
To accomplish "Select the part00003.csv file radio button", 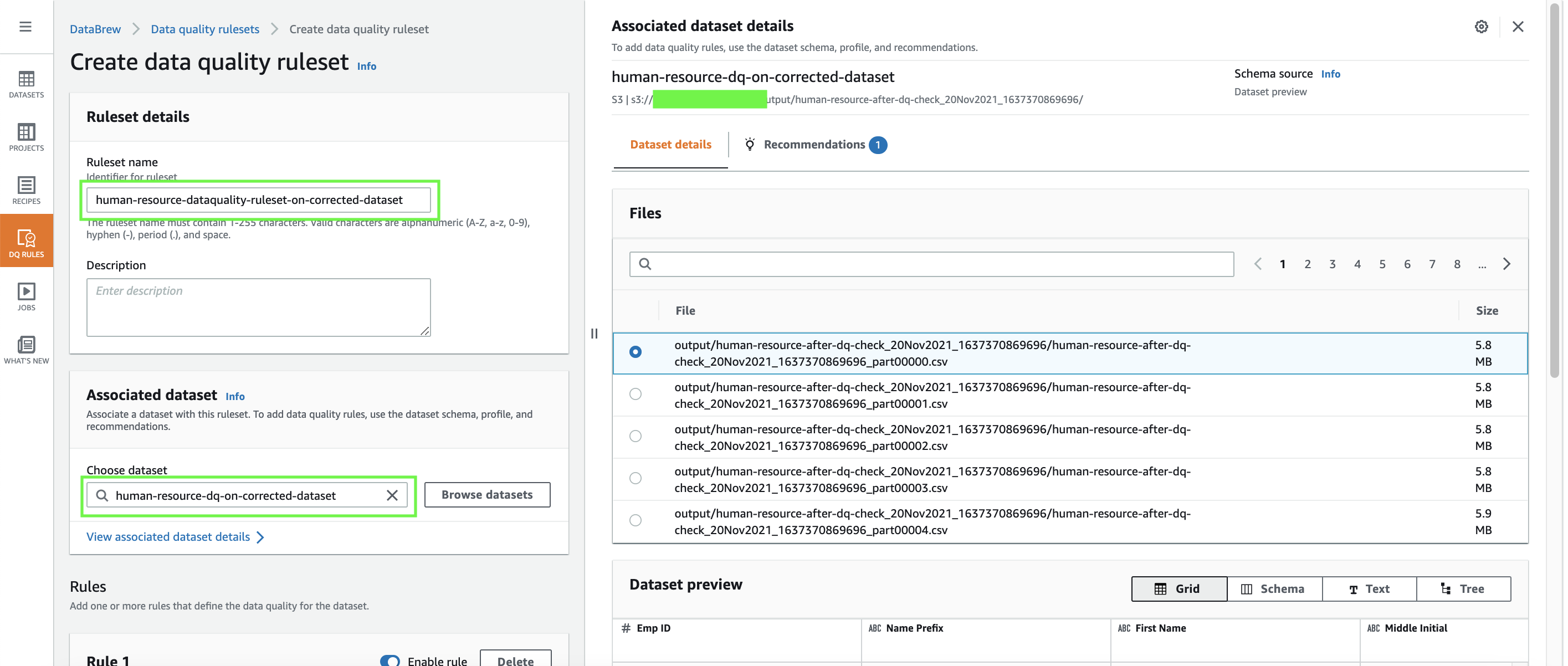I will pyautogui.click(x=635, y=478).
